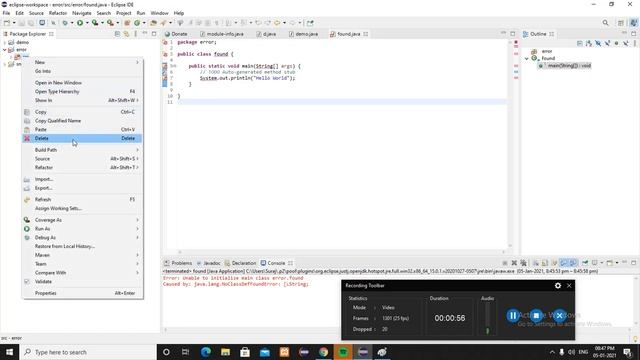Toggle Scroll Lock in Console toolbar
This screenshot has width=640, height=360.
point(545,263)
